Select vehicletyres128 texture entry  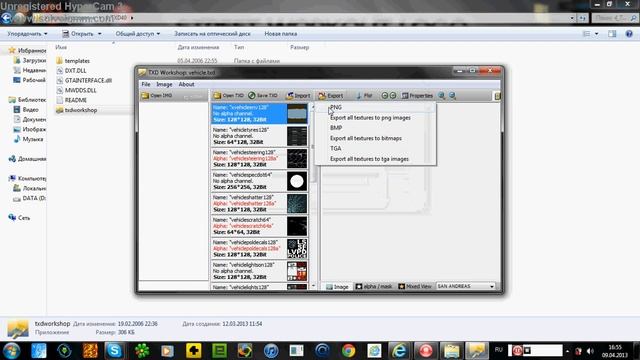coord(260,136)
